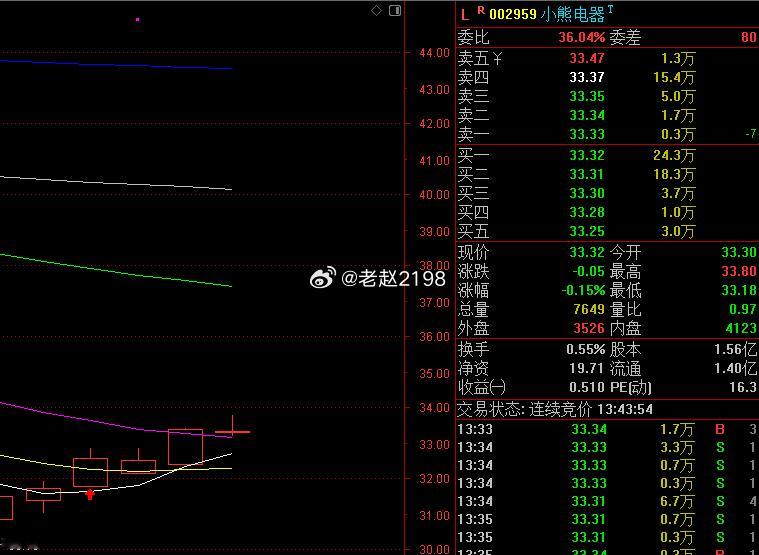
Task: Click the large hollow red candlestick
Action: (185, 447)
